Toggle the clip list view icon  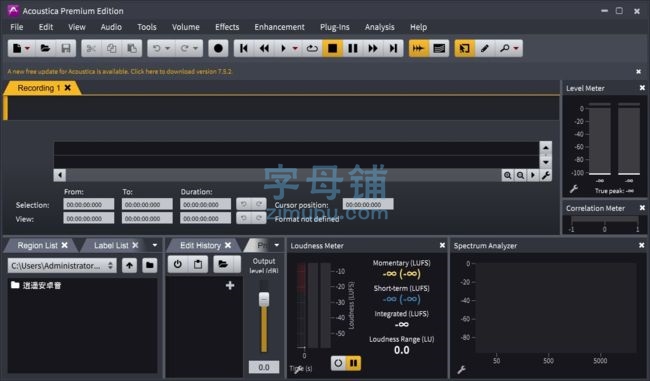(439, 49)
